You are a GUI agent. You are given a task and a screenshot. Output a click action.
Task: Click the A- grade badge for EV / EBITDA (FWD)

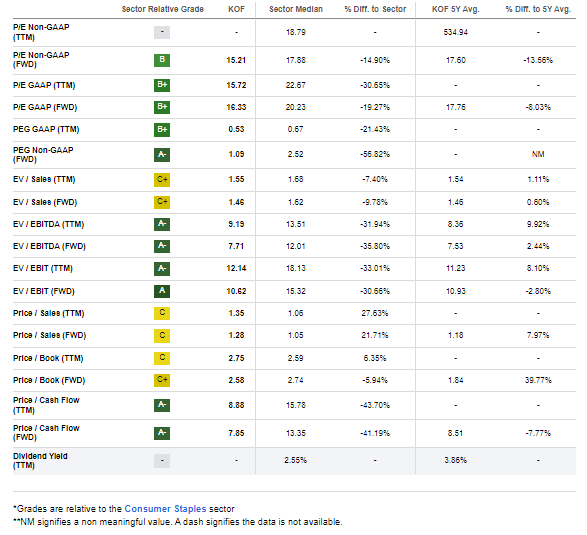[x=162, y=246]
